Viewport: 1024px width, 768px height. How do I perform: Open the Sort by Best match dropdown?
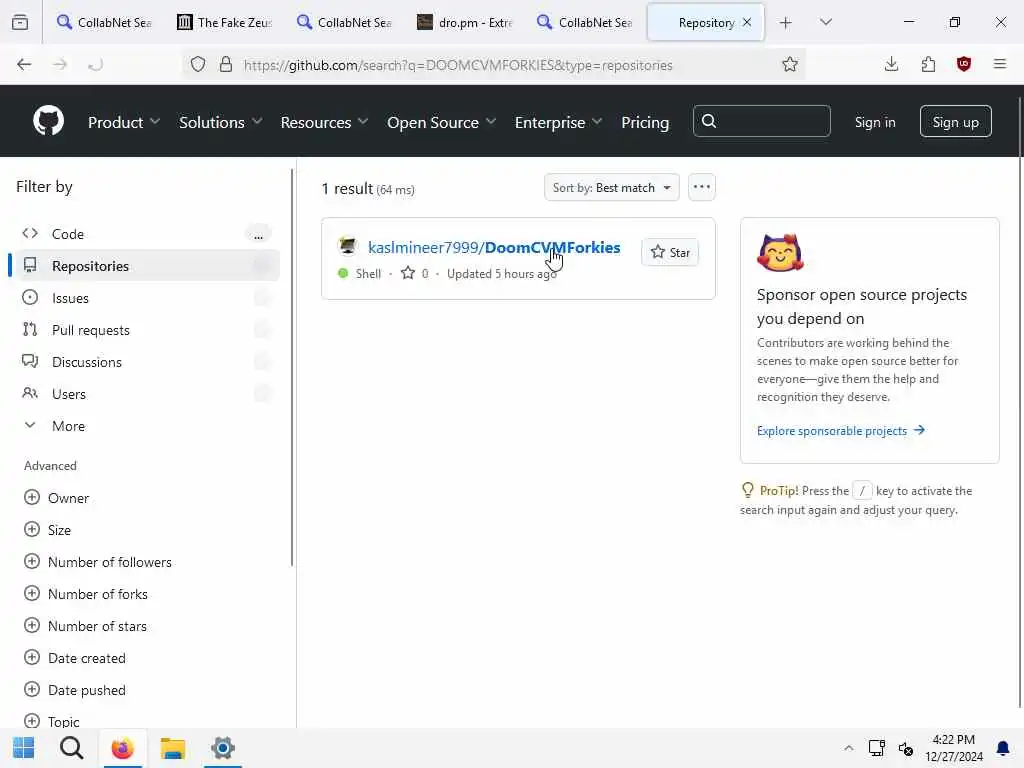611,187
